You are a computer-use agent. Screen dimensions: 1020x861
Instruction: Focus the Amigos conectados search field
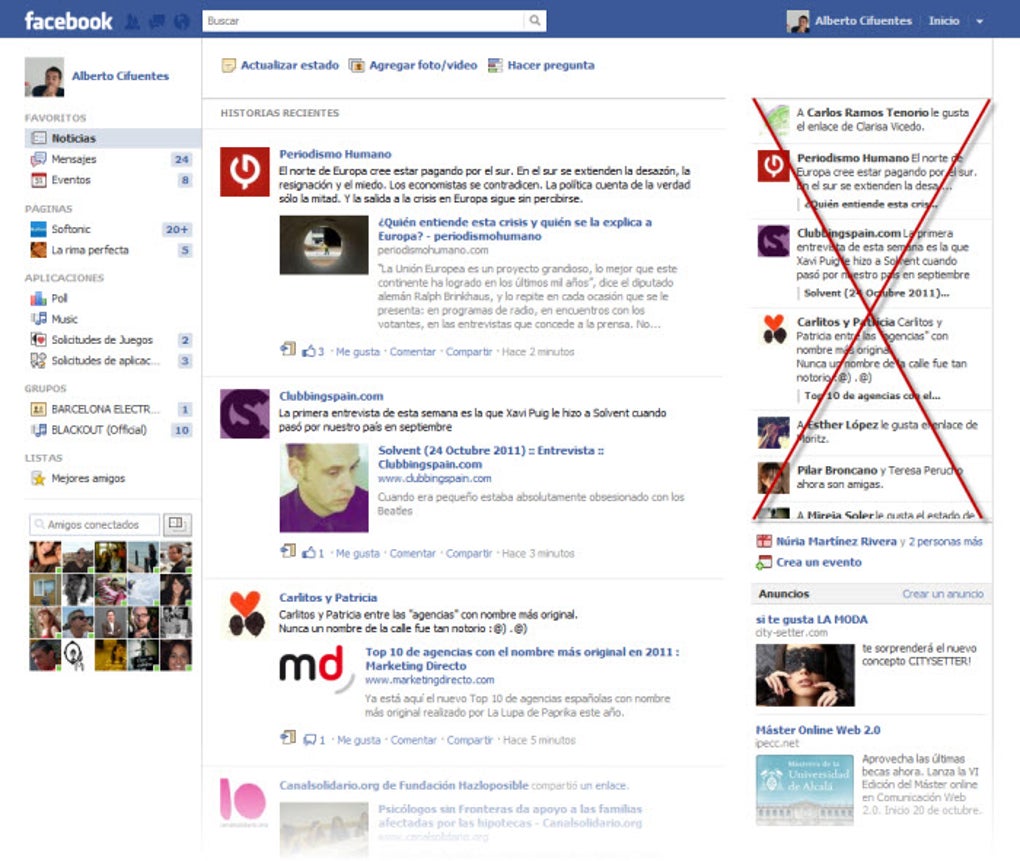click(94, 525)
